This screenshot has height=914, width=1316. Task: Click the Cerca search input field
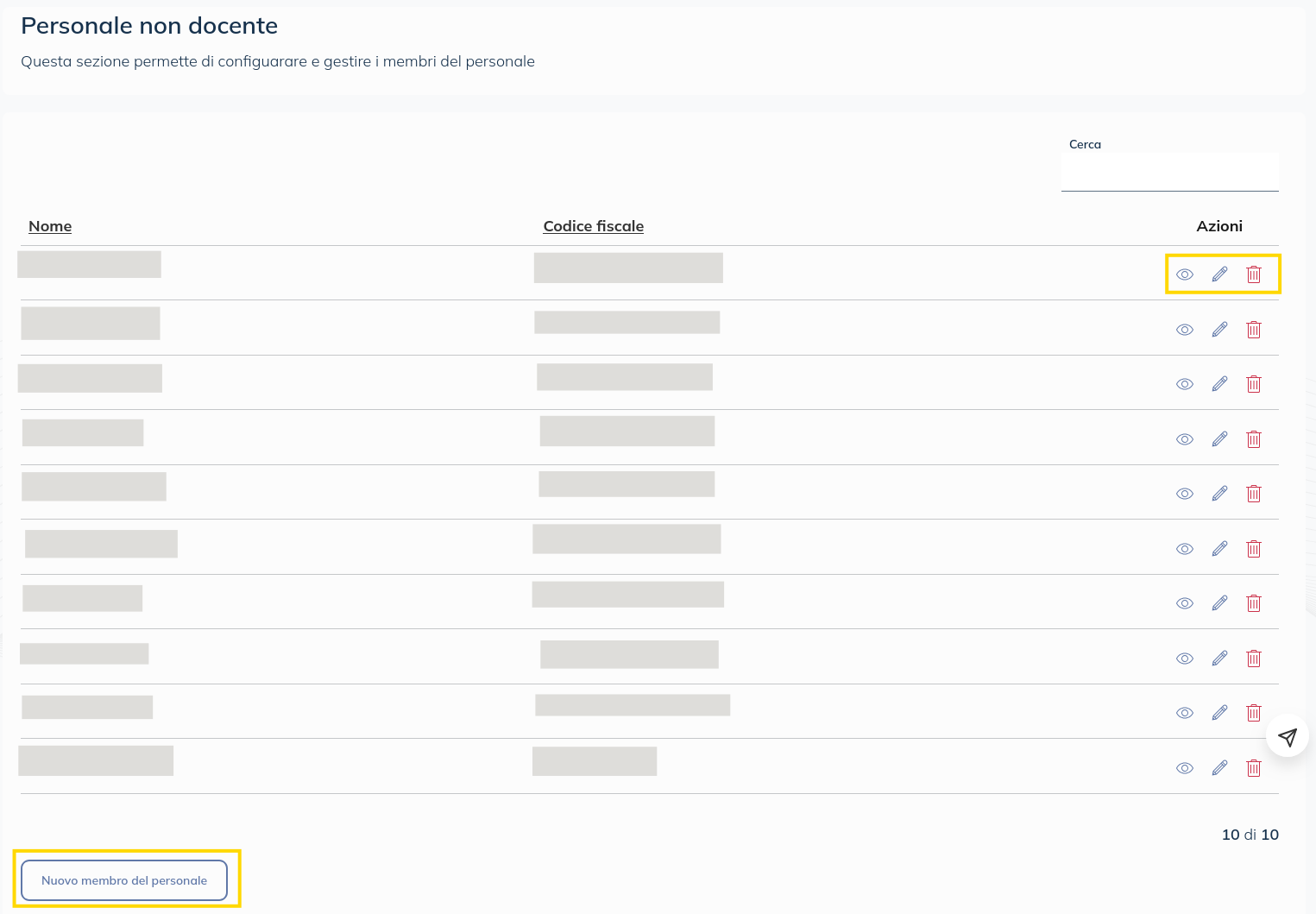point(1169,173)
